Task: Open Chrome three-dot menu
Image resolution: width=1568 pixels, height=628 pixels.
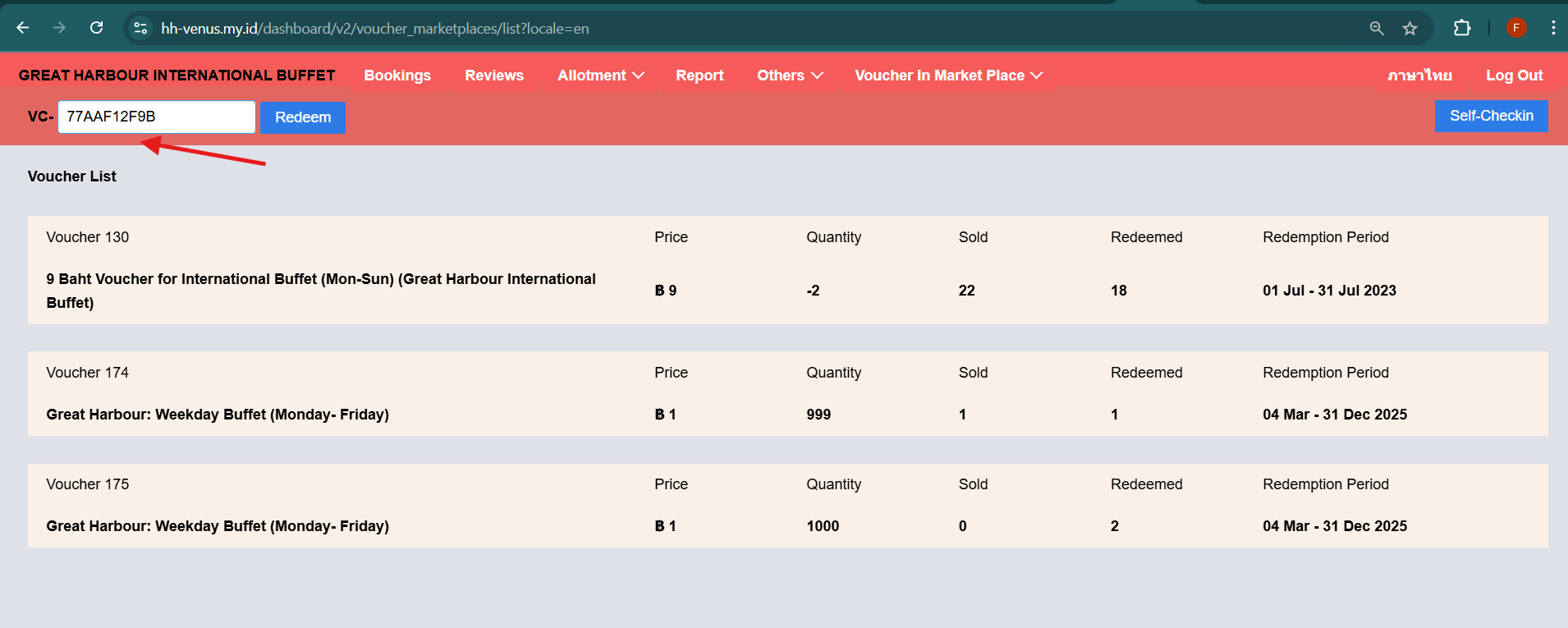Action: [x=1552, y=28]
